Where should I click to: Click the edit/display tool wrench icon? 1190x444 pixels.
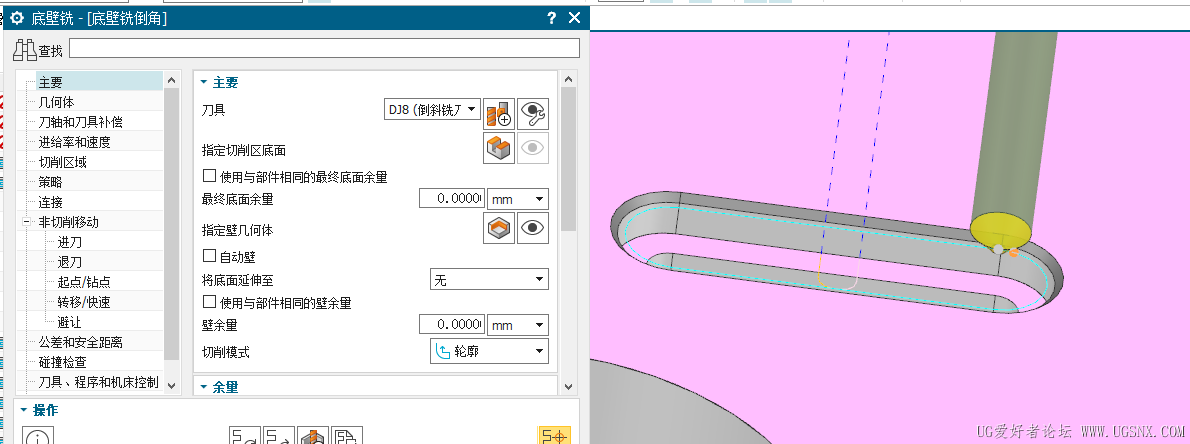click(x=533, y=113)
